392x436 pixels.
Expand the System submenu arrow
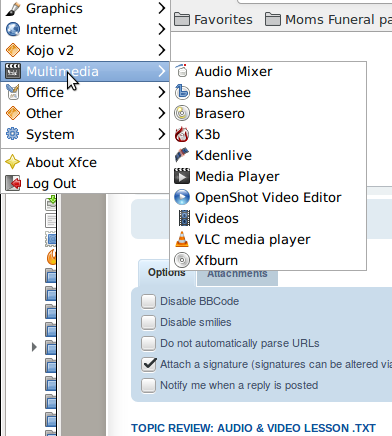(162, 134)
